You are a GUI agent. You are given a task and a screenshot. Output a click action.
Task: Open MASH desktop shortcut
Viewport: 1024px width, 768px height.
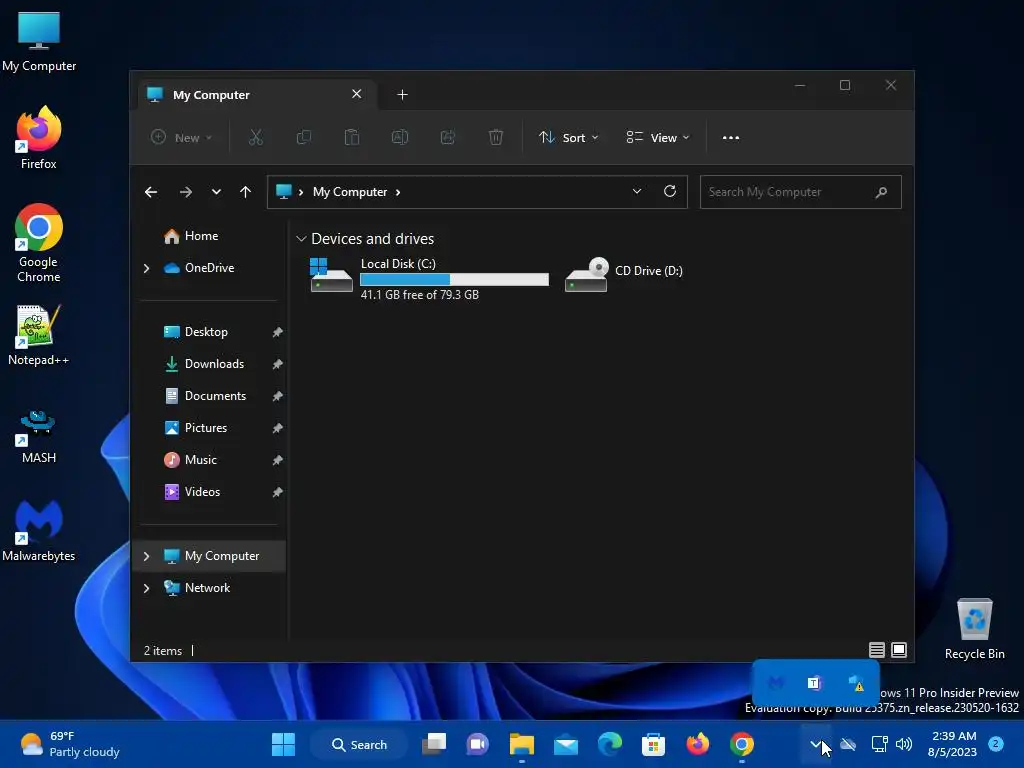coord(39,436)
